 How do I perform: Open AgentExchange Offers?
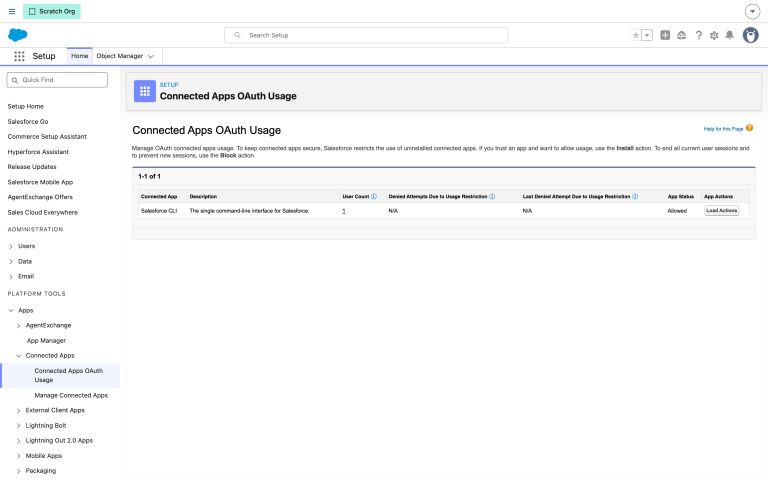click(x=40, y=197)
